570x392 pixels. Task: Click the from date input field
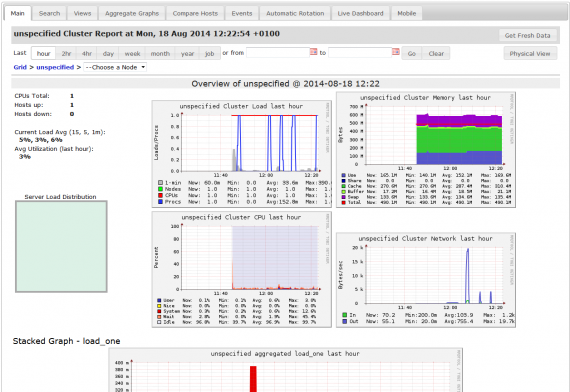[278, 53]
